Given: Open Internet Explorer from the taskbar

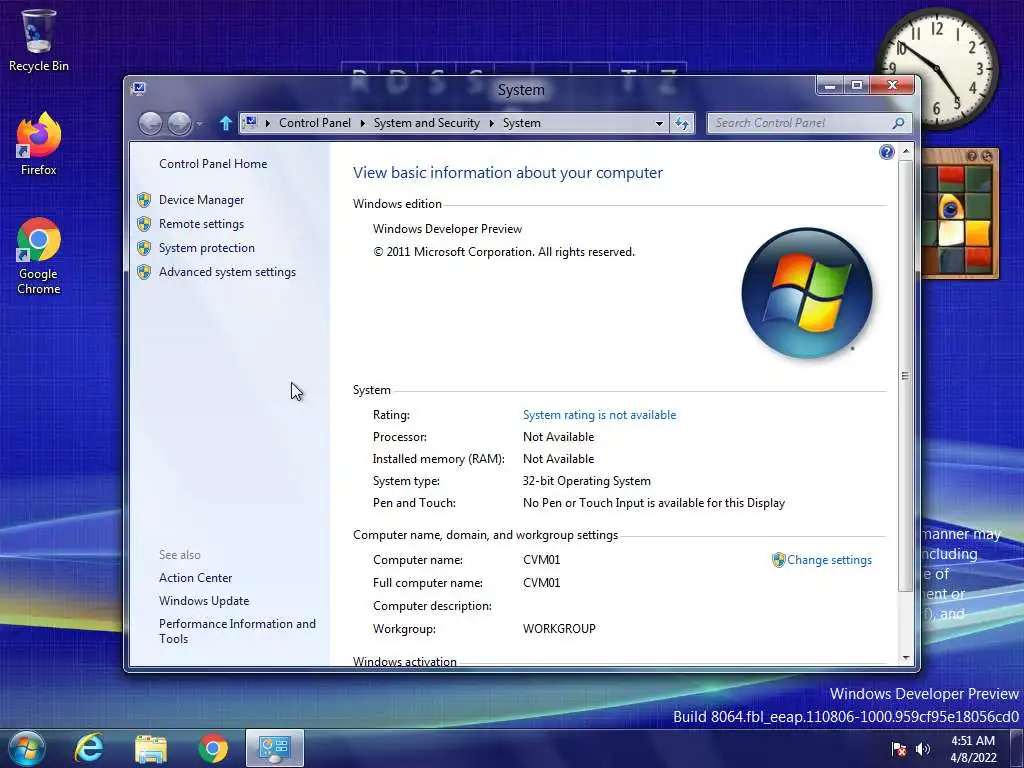Looking at the screenshot, I should pos(88,748).
